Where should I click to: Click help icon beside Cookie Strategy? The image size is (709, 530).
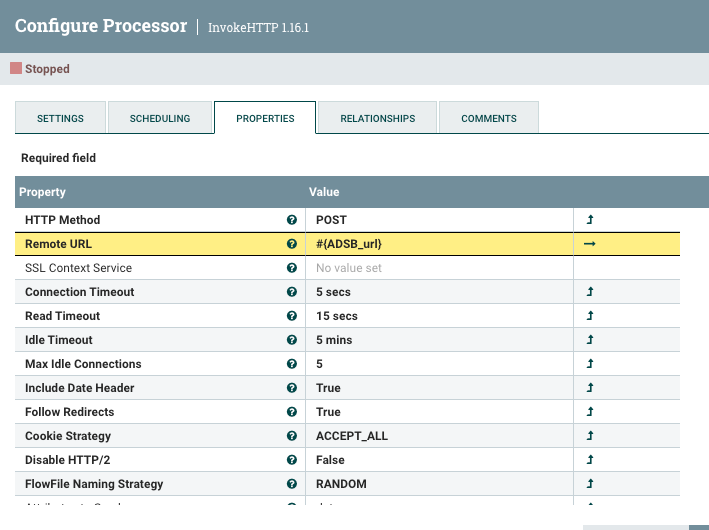coord(292,436)
